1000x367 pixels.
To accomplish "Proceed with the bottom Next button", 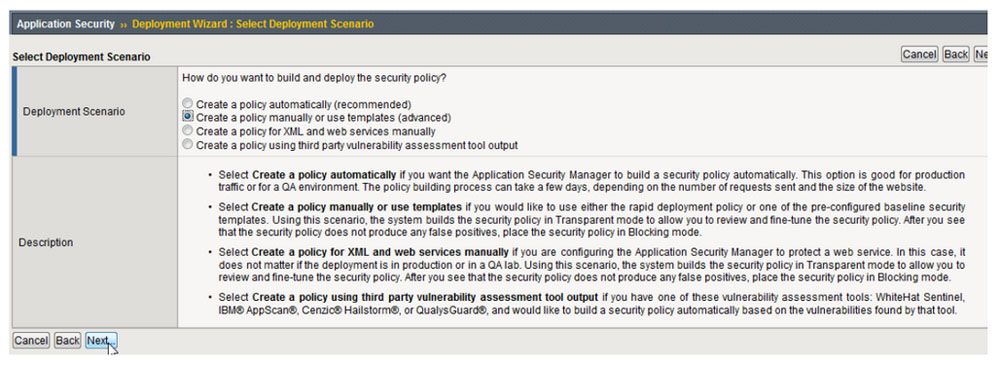I will (x=101, y=340).
